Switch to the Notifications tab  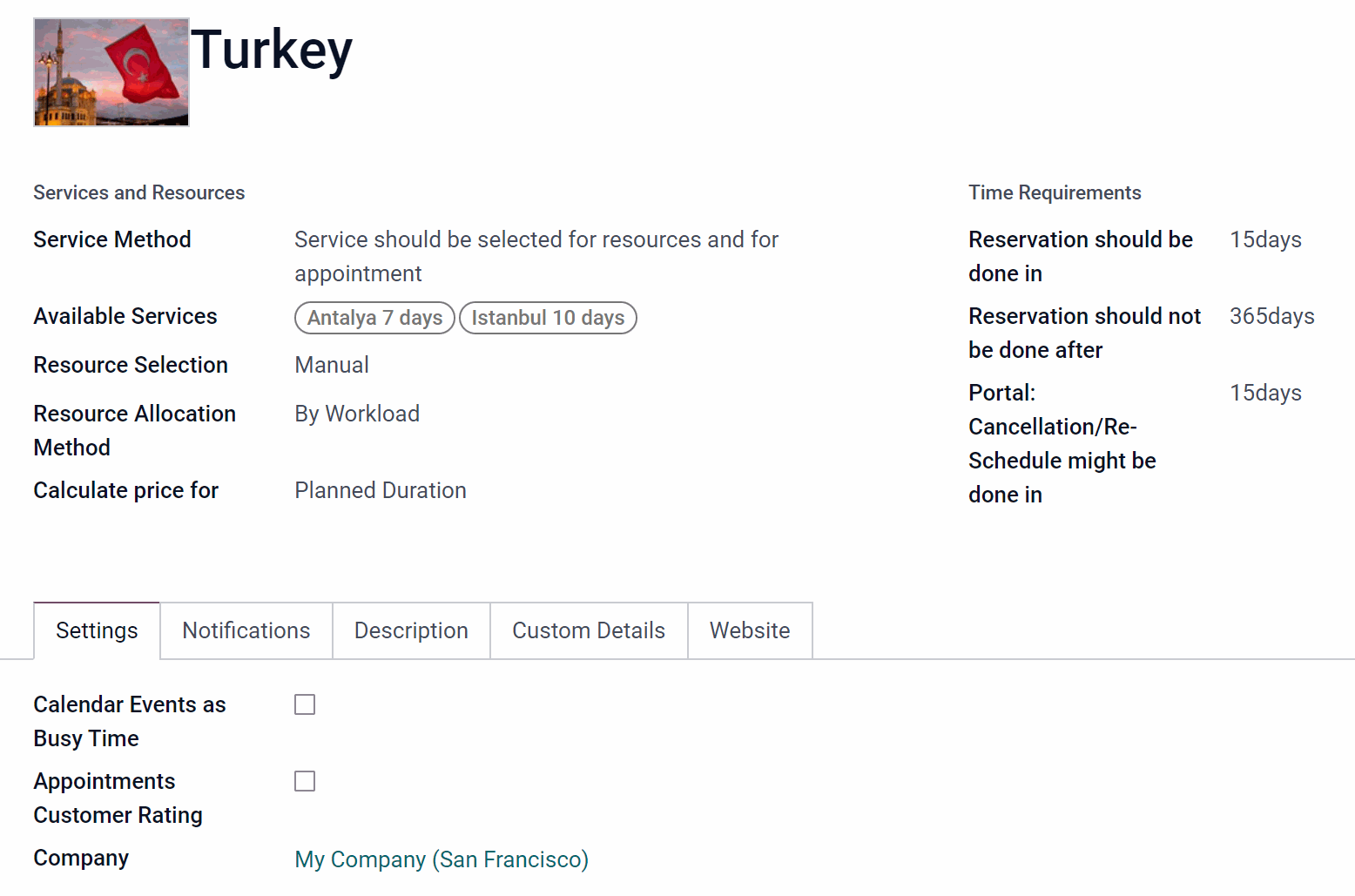pyautogui.click(x=246, y=630)
